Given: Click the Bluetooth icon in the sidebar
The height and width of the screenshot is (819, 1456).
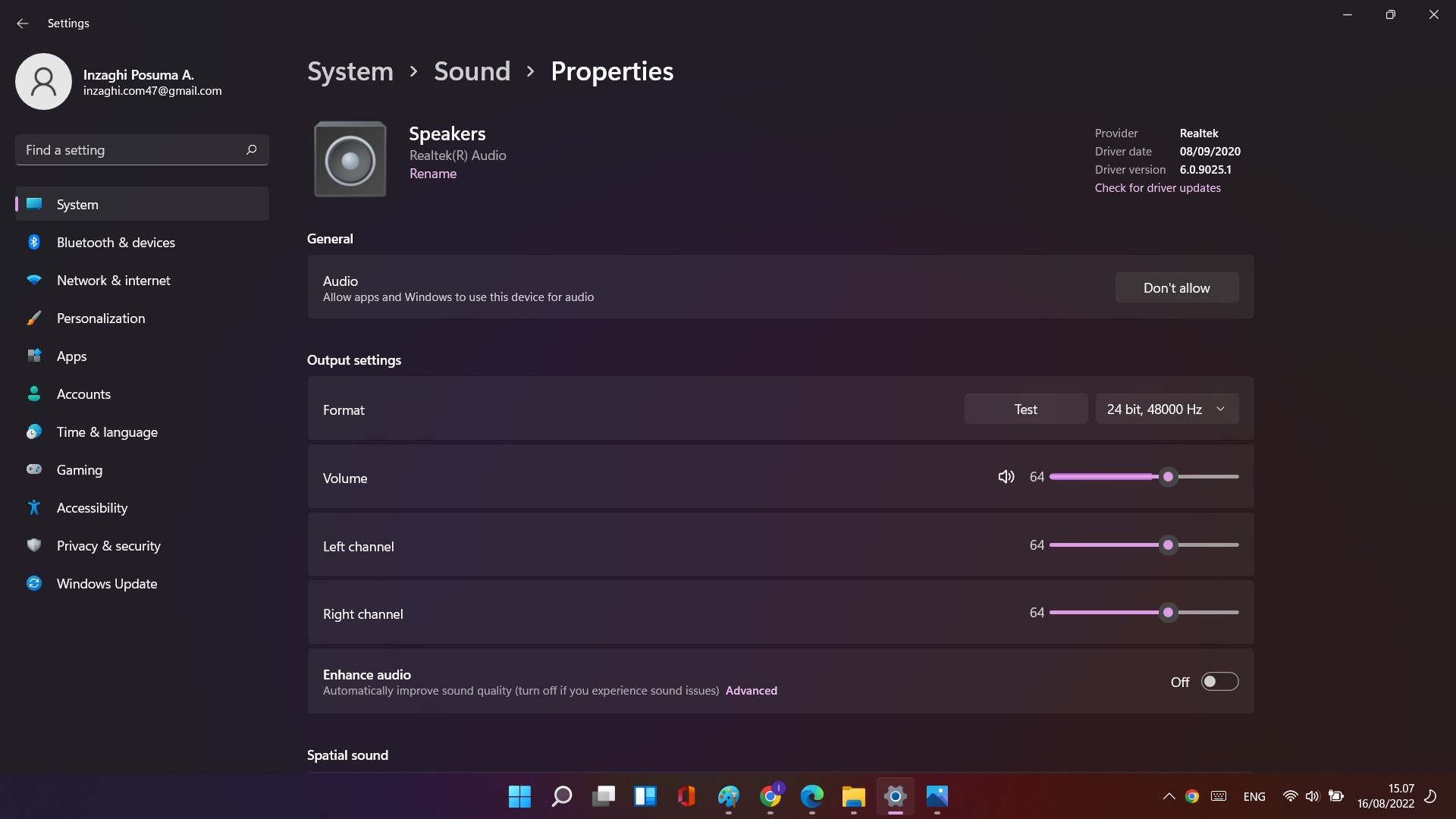Looking at the screenshot, I should click(x=34, y=242).
